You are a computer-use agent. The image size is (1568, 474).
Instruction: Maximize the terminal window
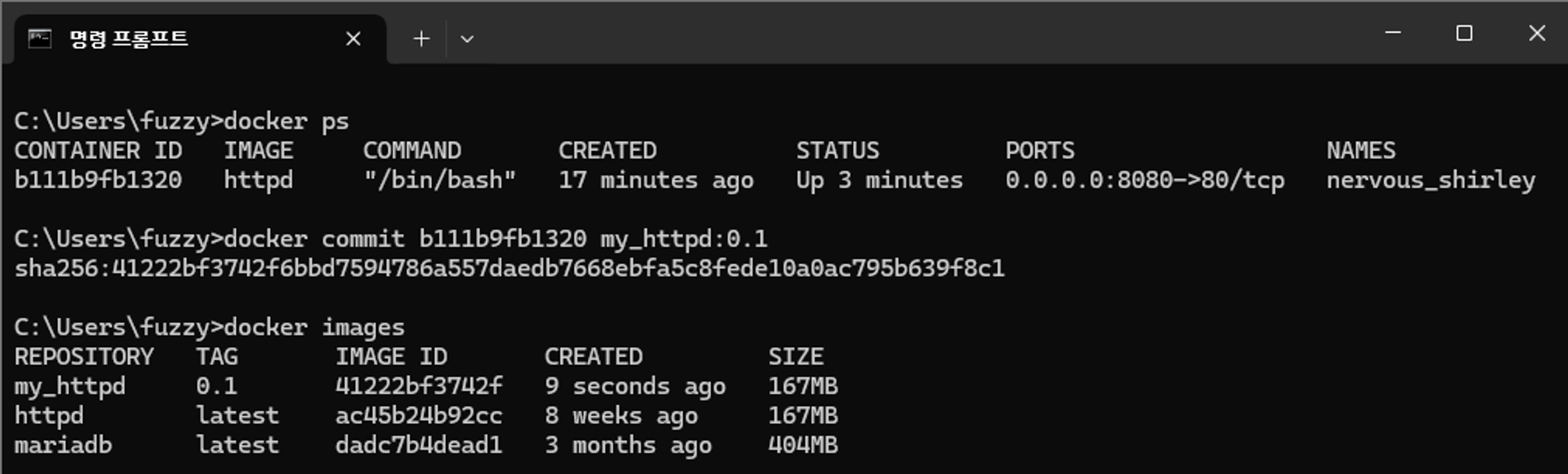1465,33
